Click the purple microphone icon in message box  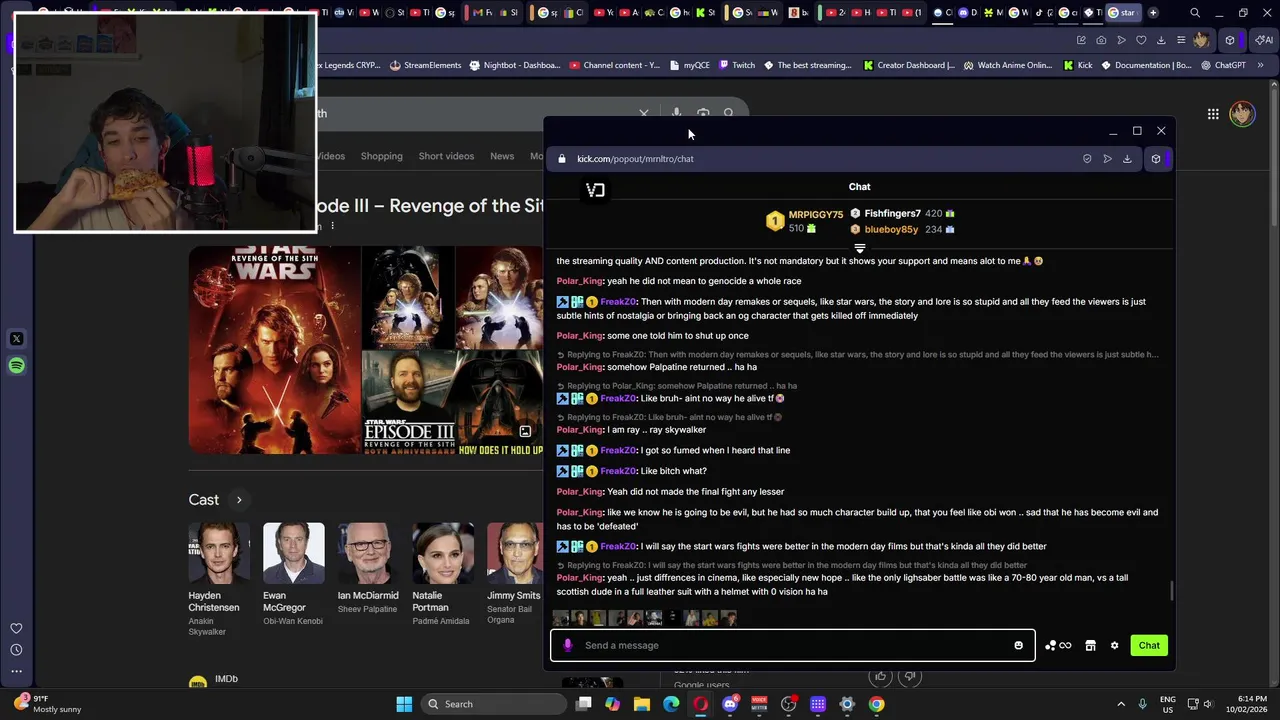pyautogui.click(x=568, y=645)
